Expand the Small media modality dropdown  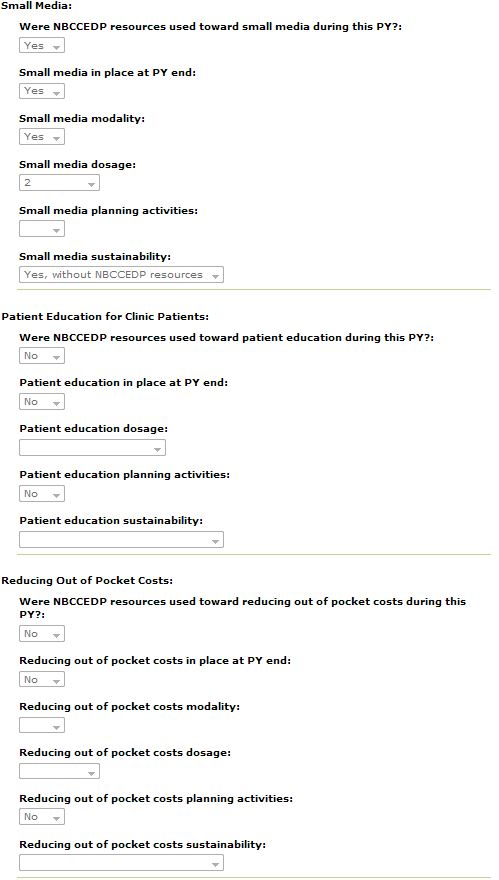point(42,137)
